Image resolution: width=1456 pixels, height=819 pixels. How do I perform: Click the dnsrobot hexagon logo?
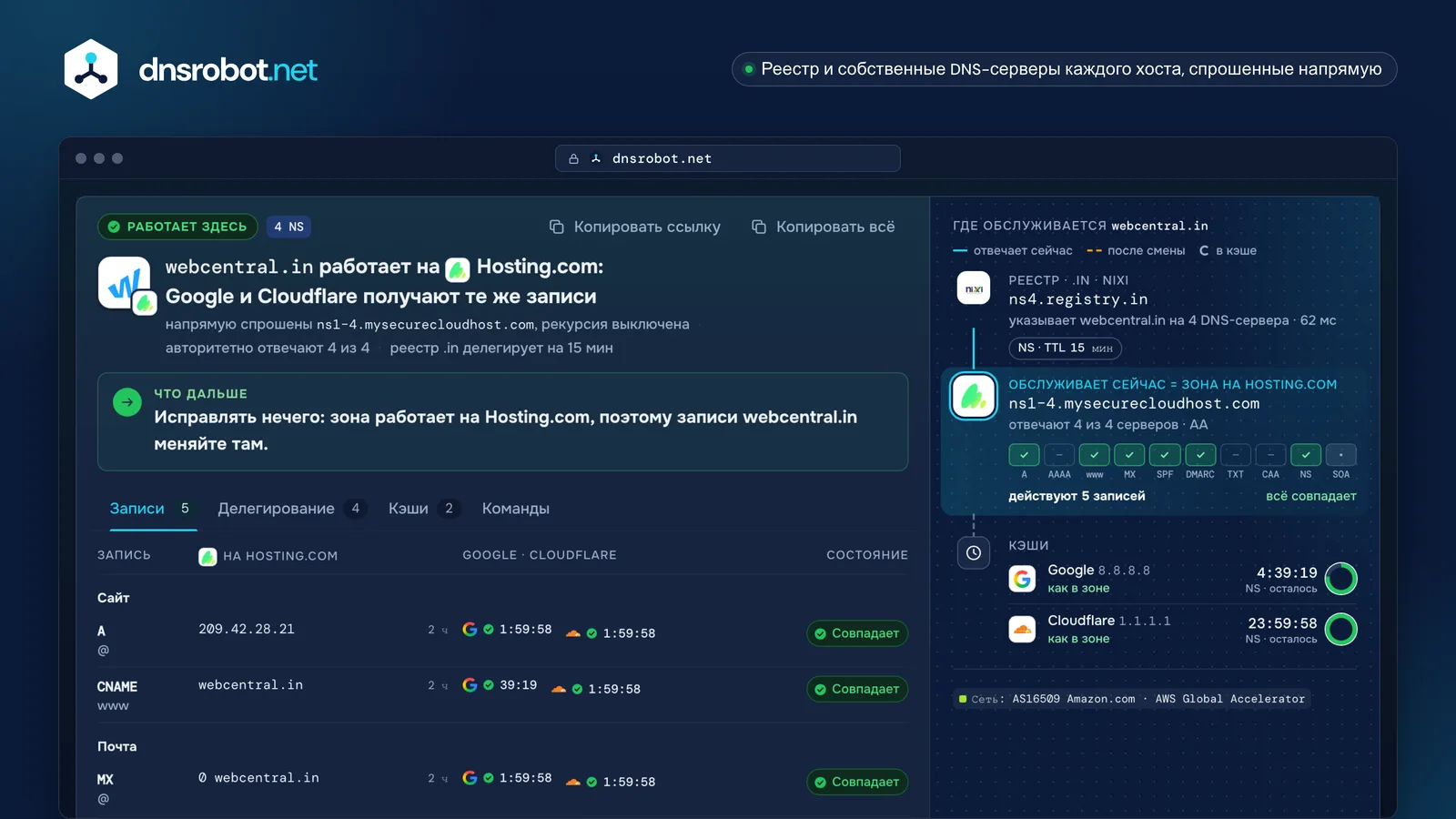pos(91,69)
